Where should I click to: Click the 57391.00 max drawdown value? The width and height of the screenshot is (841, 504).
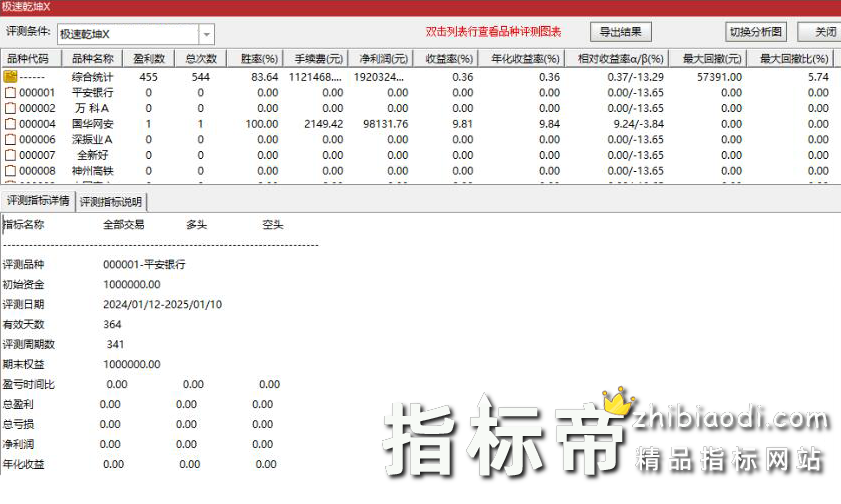pos(719,77)
